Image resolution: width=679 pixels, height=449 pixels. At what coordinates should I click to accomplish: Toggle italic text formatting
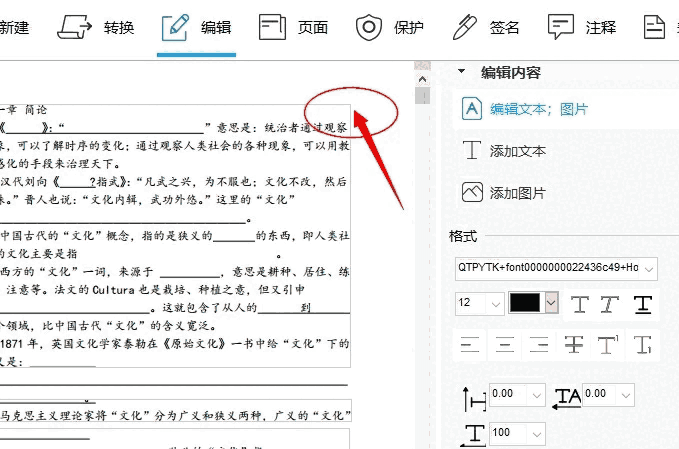609,305
